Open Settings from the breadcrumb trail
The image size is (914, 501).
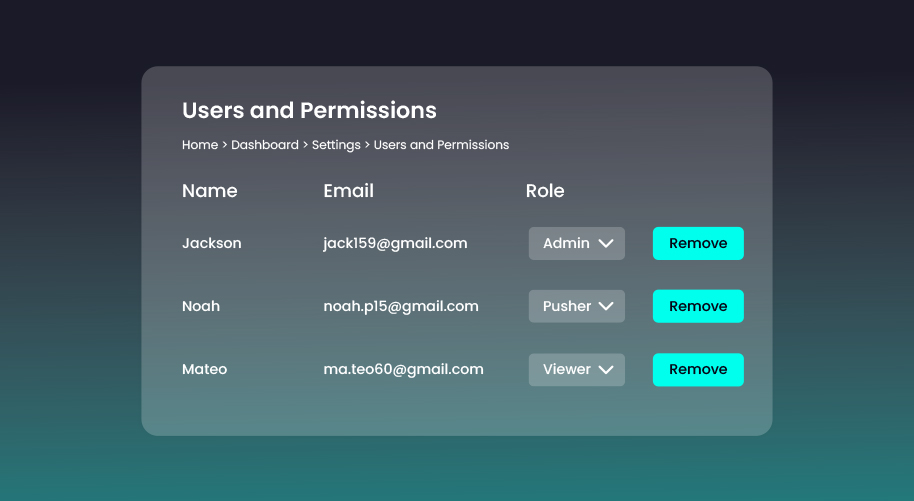click(336, 145)
